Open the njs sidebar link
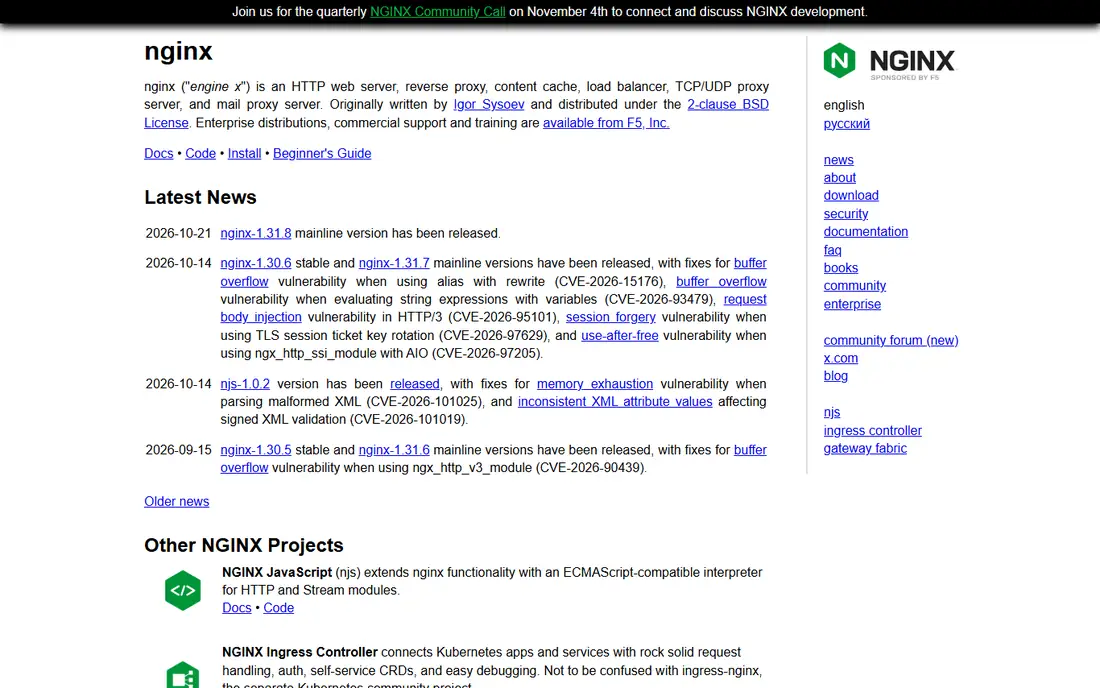Screen dimensions: 1100x688 [x=831, y=412]
